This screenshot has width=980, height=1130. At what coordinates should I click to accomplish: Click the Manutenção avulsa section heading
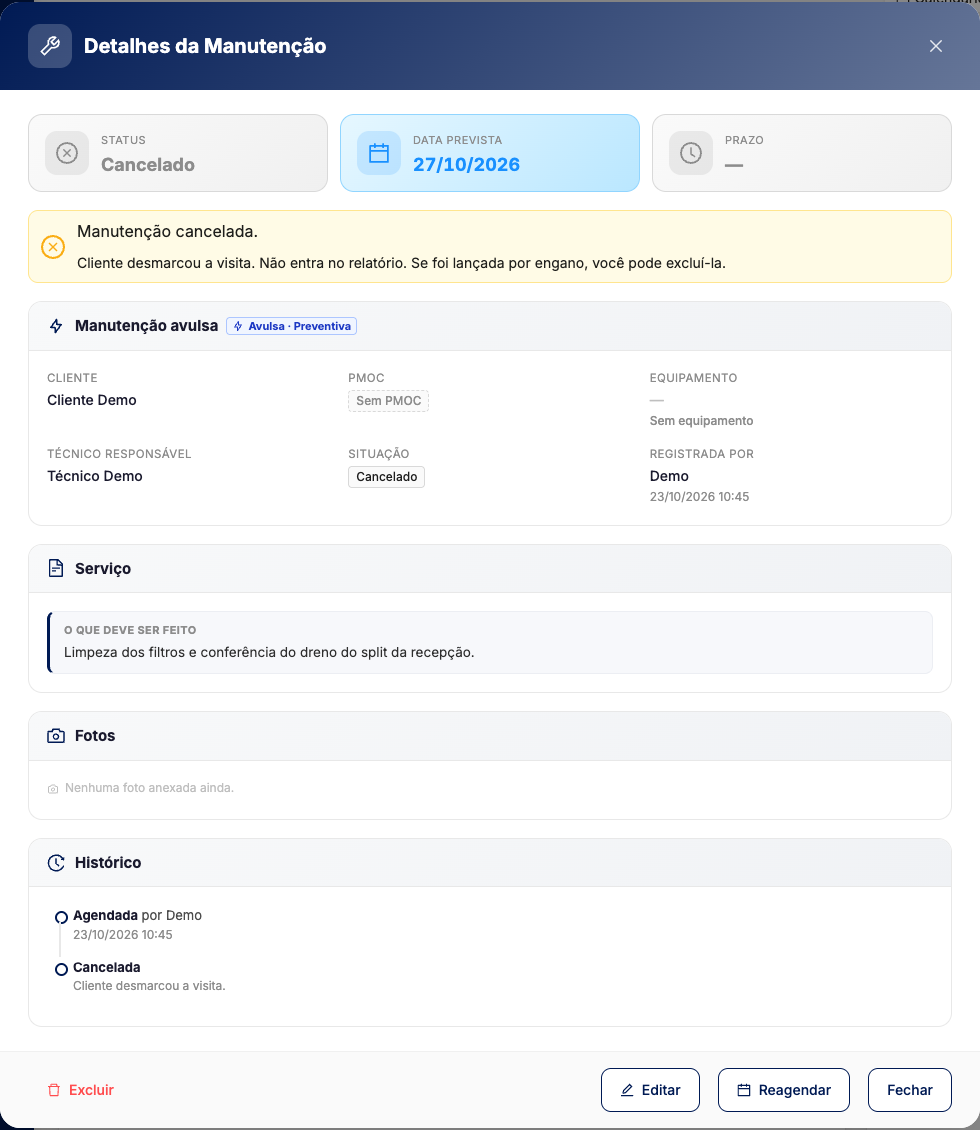click(146, 326)
